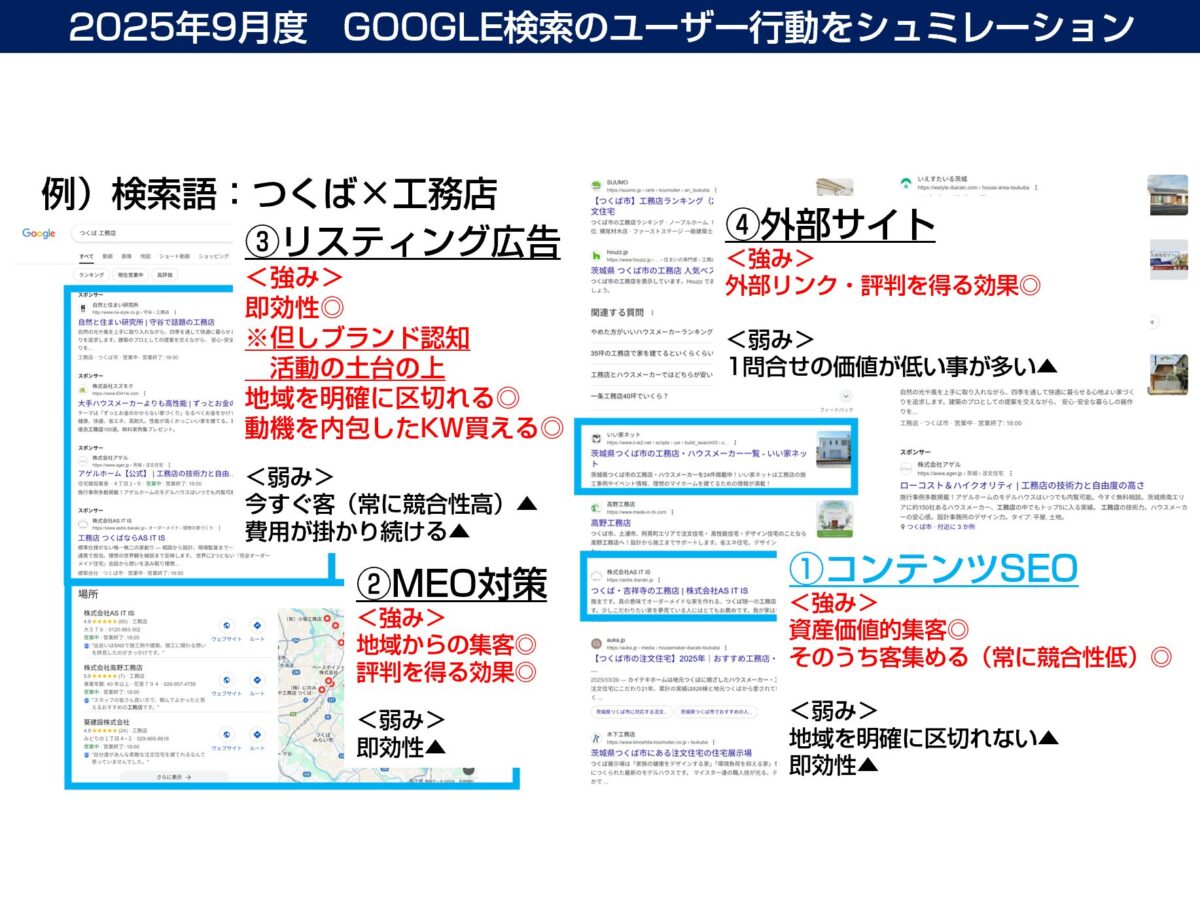Click the SUUMO favicon
This screenshot has width=1200, height=900.
[x=596, y=184]
